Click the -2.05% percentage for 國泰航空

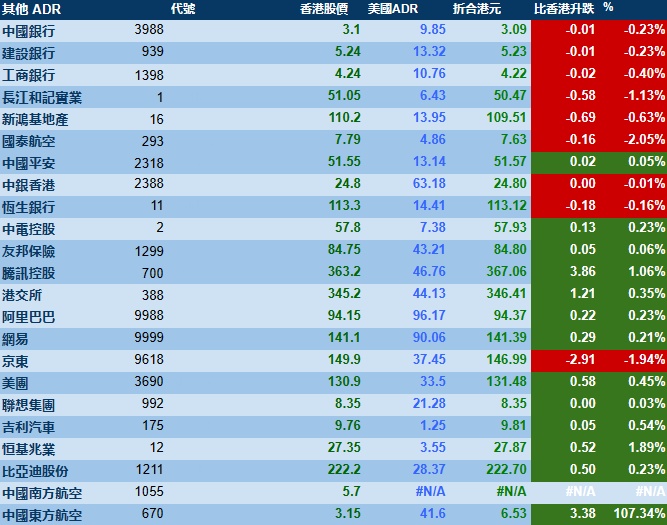644,140
